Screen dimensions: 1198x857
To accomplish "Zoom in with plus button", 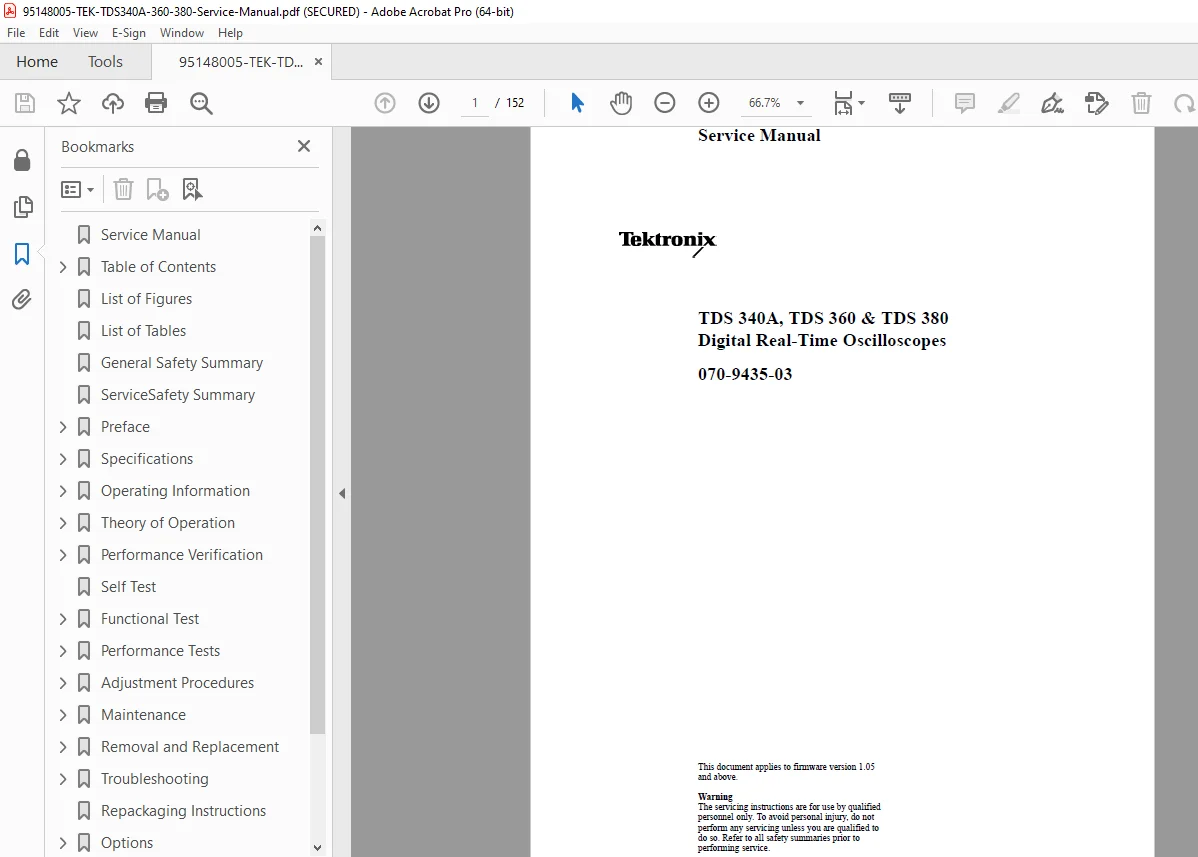I will (x=709, y=102).
